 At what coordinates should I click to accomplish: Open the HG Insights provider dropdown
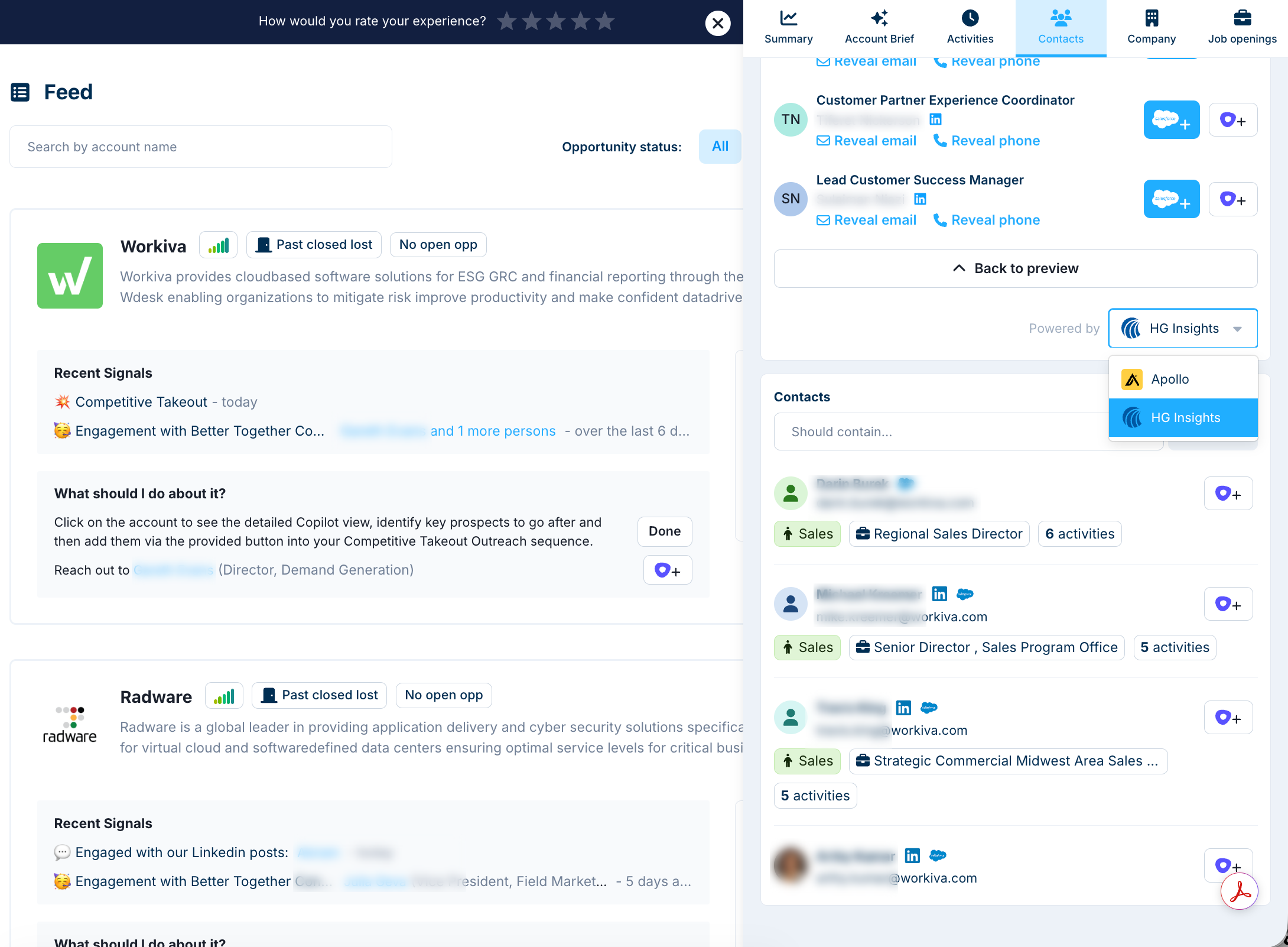1182,329
